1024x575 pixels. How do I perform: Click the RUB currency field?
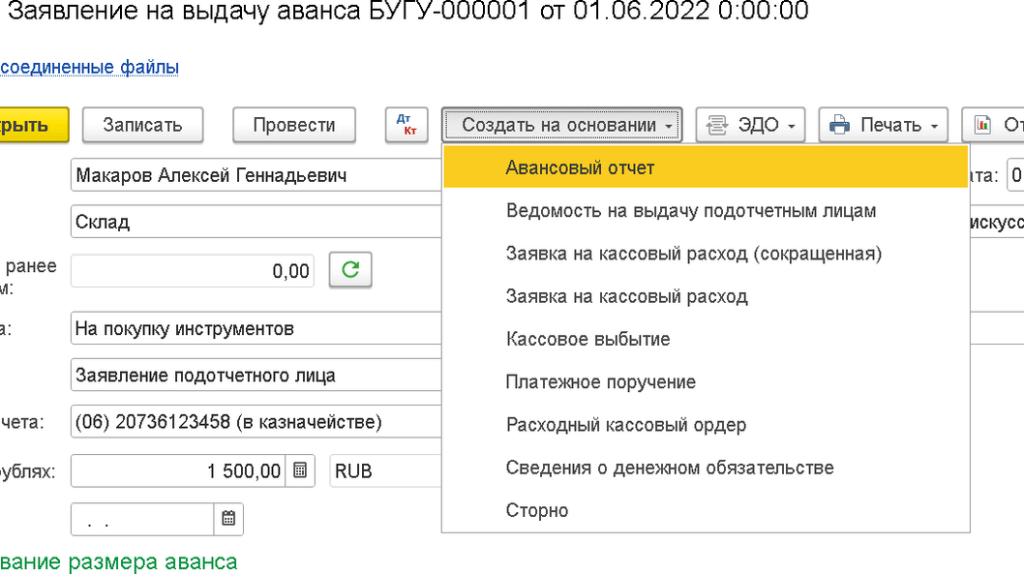[x=385, y=470]
